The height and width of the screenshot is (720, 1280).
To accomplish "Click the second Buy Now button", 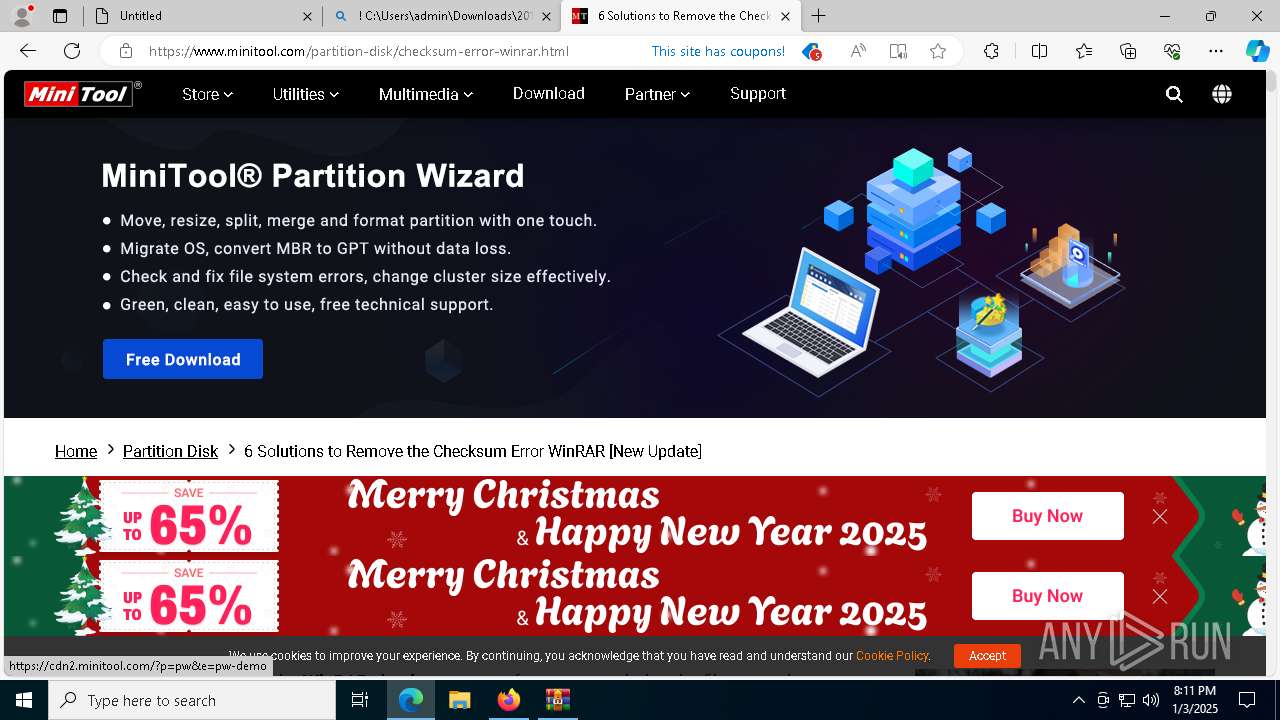I will [x=1048, y=596].
